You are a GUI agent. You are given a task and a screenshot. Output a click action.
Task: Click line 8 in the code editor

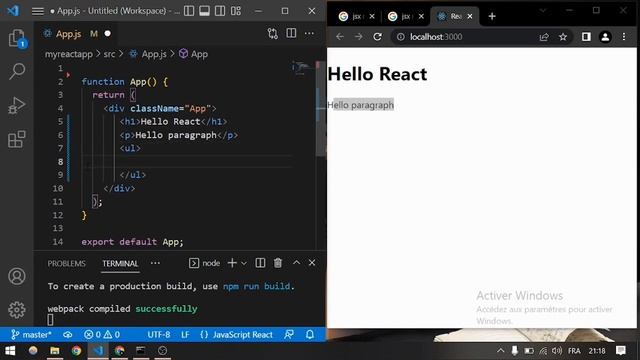(187, 162)
